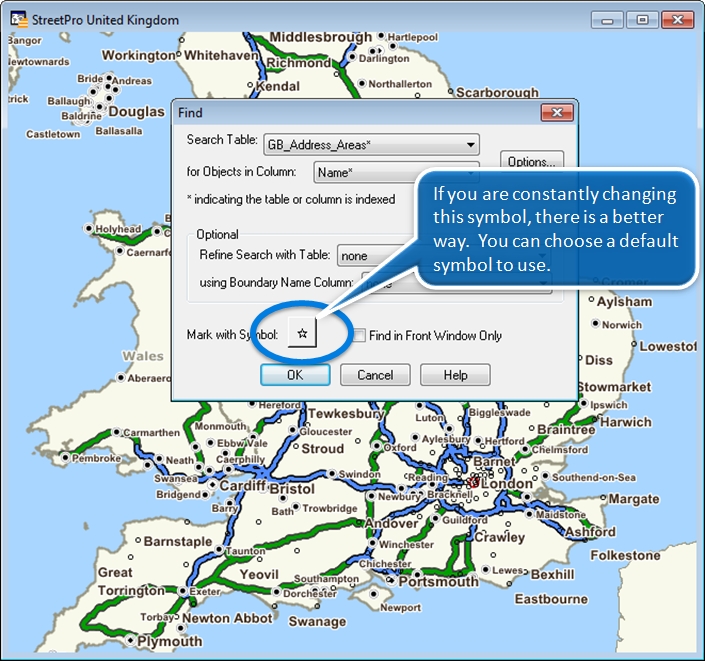This screenshot has height=661, width=705.
Task: Click the Holyhead label on the map
Action: coord(118,229)
